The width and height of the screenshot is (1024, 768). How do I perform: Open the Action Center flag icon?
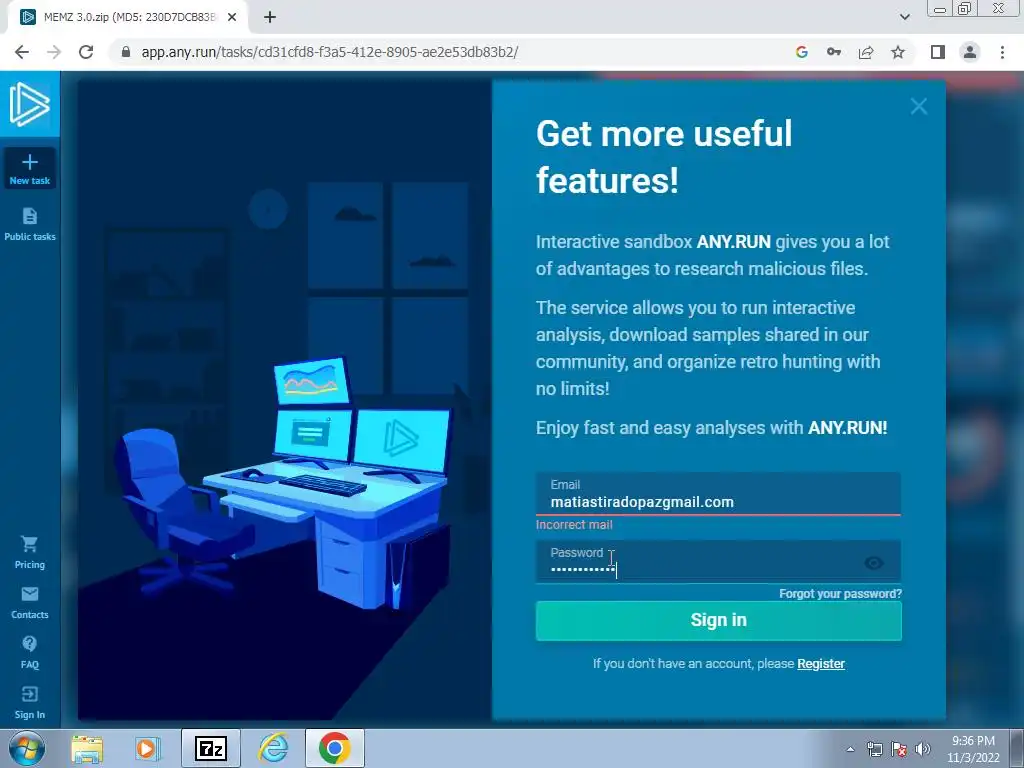point(899,749)
